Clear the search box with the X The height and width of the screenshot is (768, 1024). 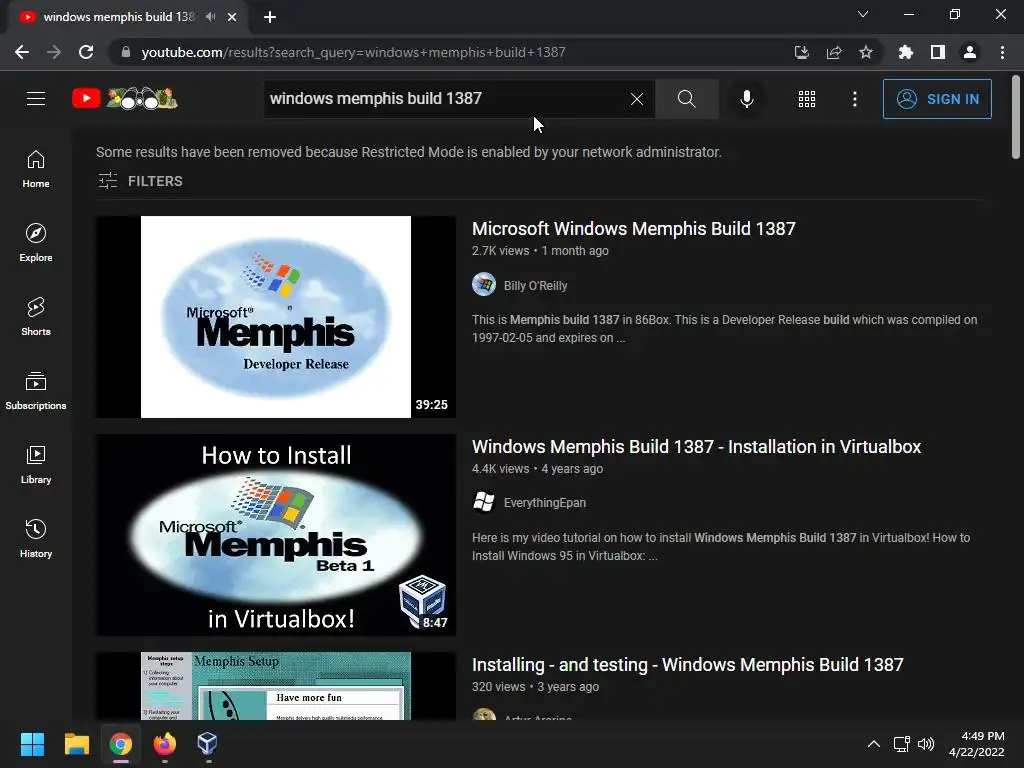pos(637,99)
